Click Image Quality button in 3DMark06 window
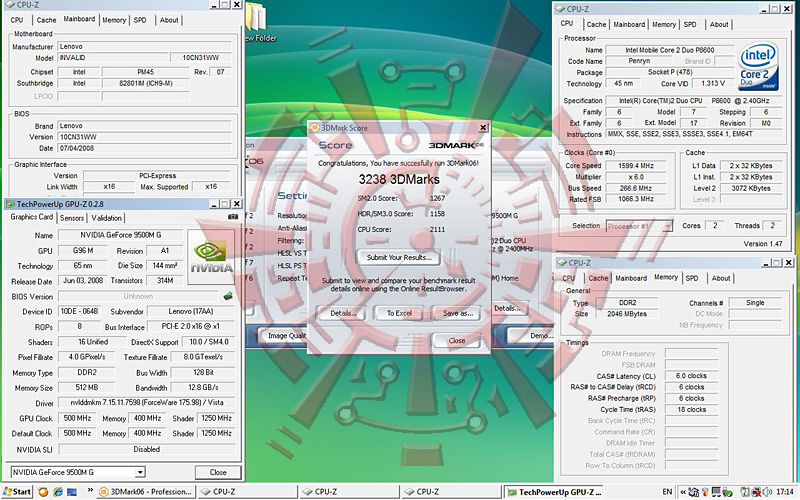 (283, 336)
